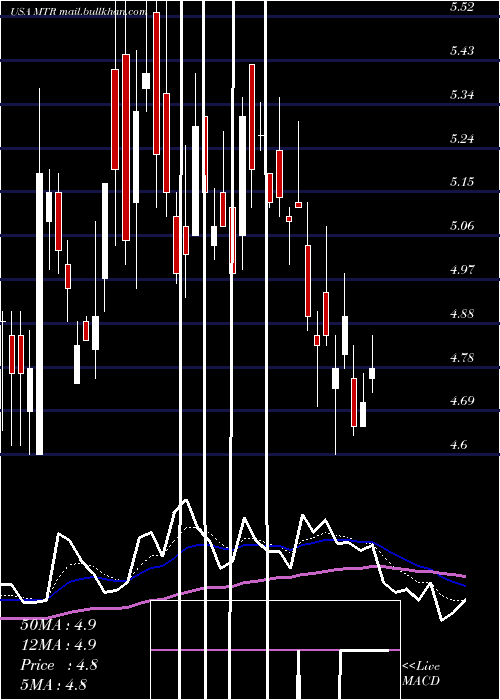The image size is (500, 700).
Task: Select the 5.06 price axis label
Action: (x=462, y=226)
